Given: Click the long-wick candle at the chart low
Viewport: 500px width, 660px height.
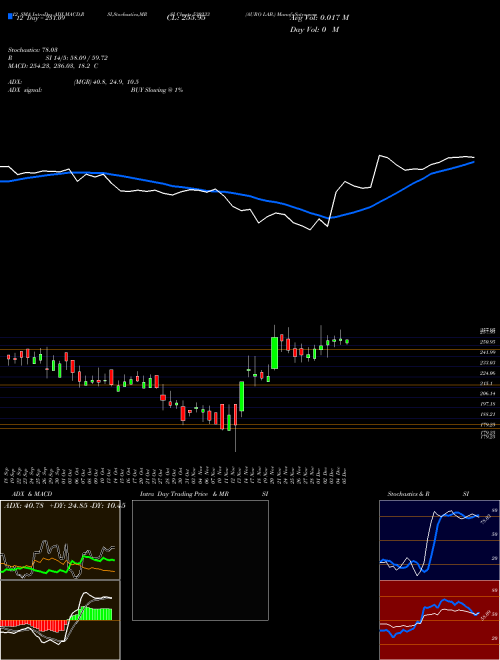Looking at the screenshot, I should [235, 427].
